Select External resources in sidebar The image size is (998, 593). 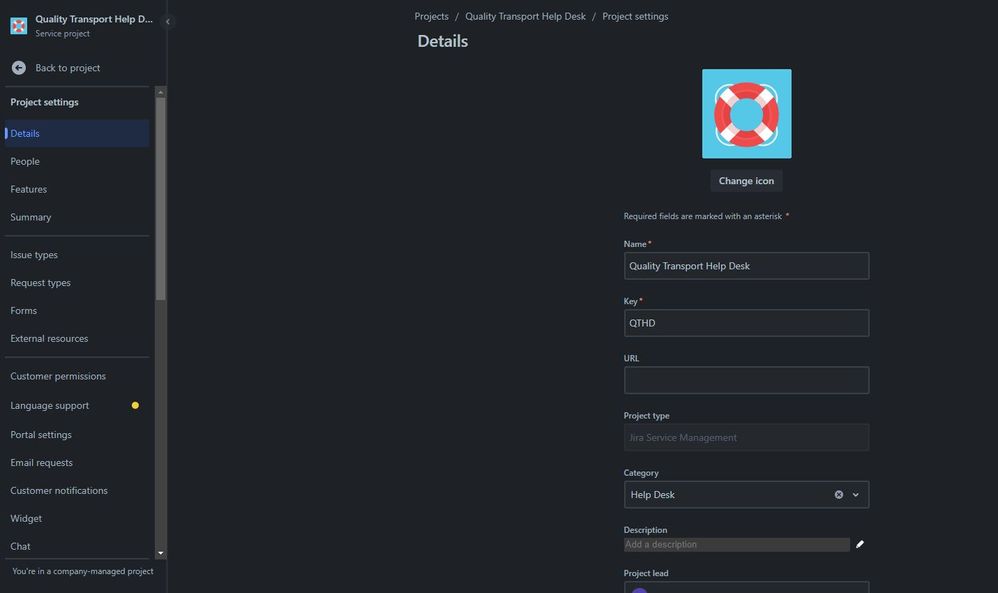[77, 339]
